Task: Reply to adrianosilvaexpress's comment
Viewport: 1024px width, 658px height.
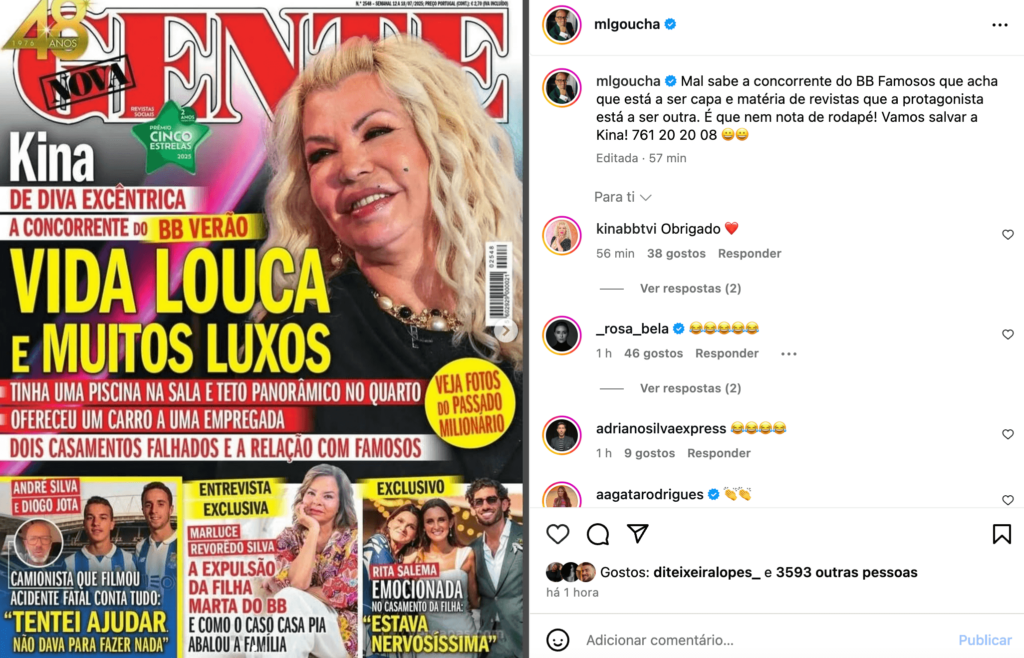Action: [718, 453]
